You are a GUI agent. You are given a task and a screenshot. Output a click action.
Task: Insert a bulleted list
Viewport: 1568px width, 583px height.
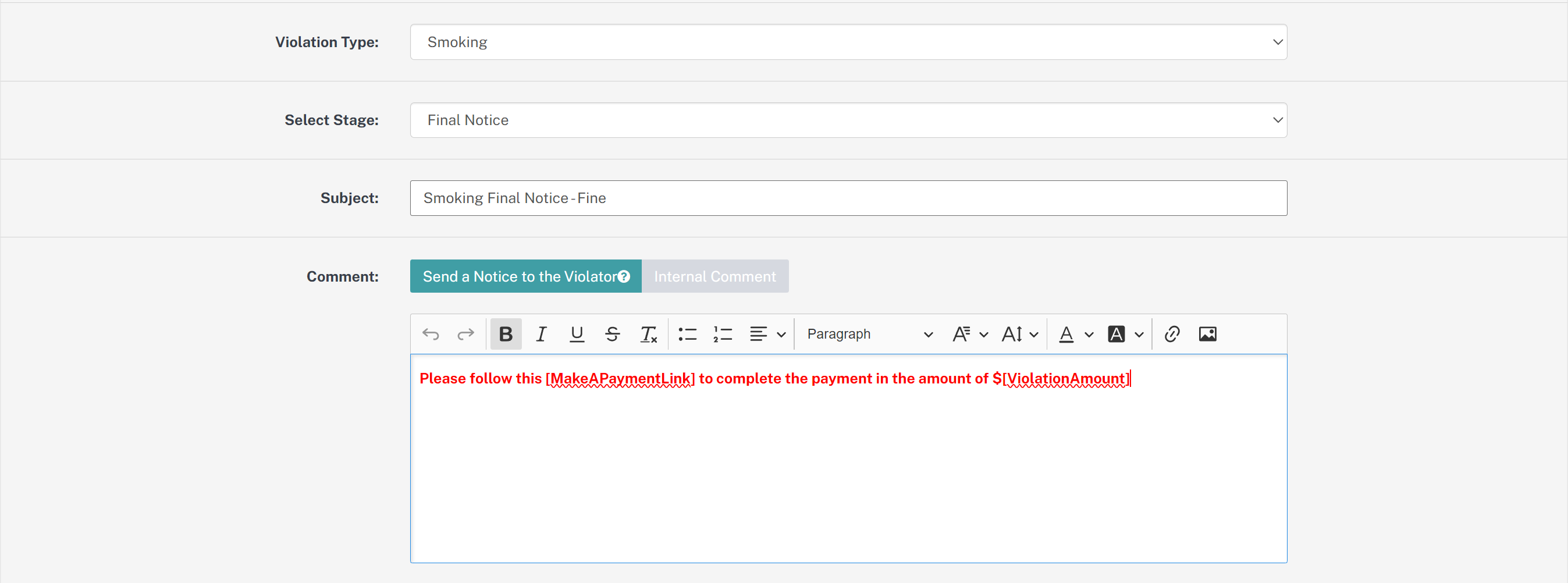coord(687,334)
